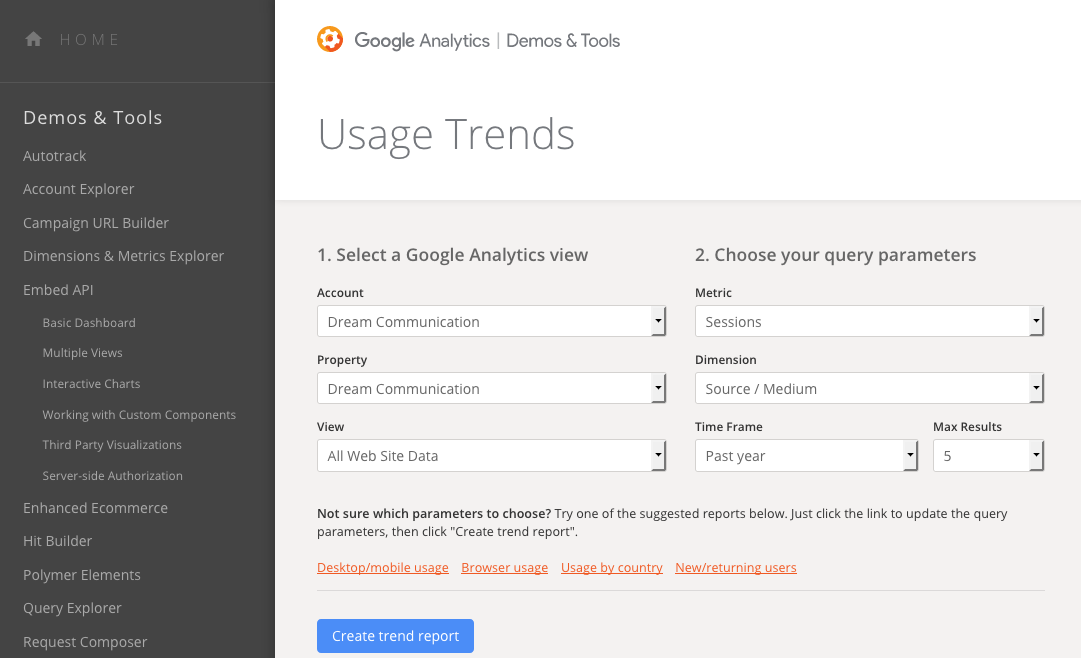Image resolution: width=1081 pixels, height=658 pixels.
Task: Open Working with Custom Components
Action: click(x=139, y=415)
